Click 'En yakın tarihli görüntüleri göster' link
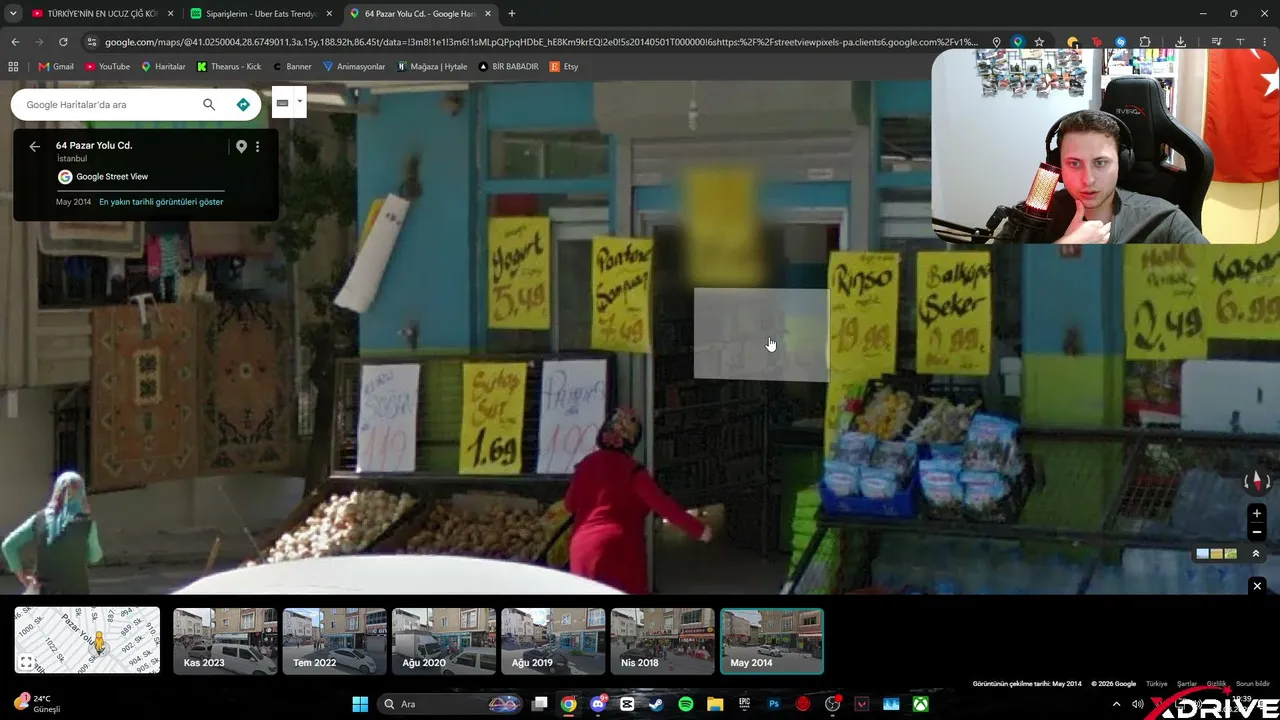1280x720 pixels. pyautogui.click(x=161, y=202)
